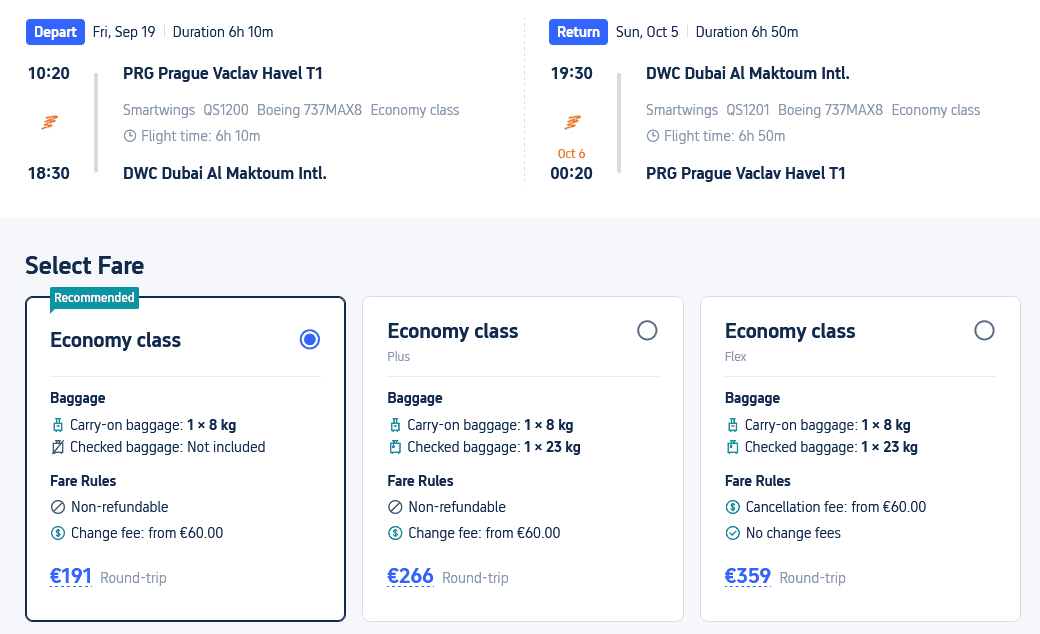This screenshot has height=634, width=1040.
Task: Click the Smartwings logo on departure flight
Action: click(49, 122)
